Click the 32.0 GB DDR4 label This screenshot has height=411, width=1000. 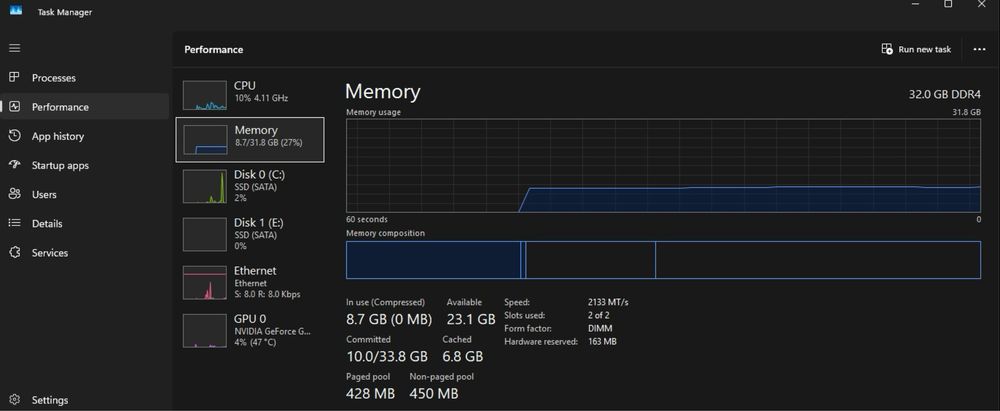coord(945,94)
